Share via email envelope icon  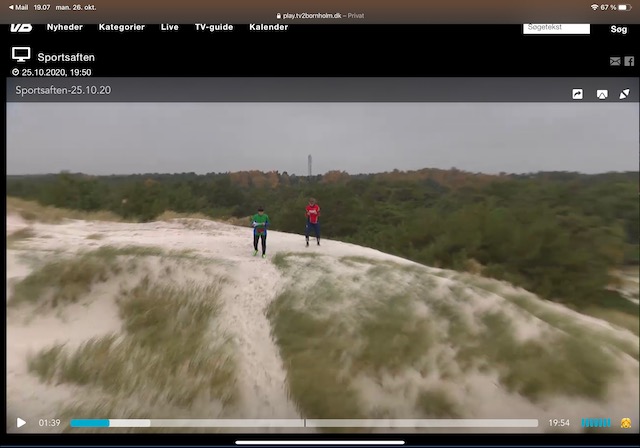[615, 61]
